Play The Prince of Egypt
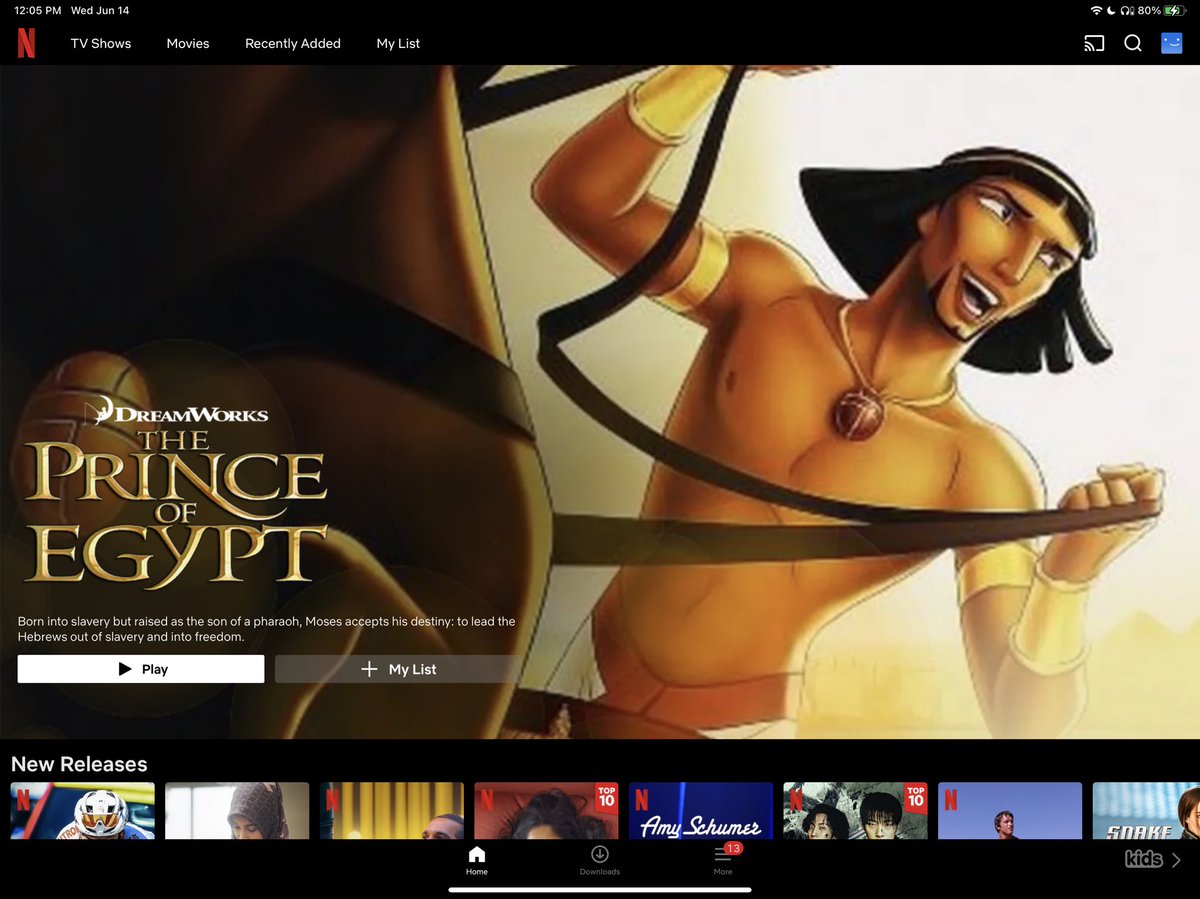This screenshot has height=899, width=1200. (x=141, y=669)
